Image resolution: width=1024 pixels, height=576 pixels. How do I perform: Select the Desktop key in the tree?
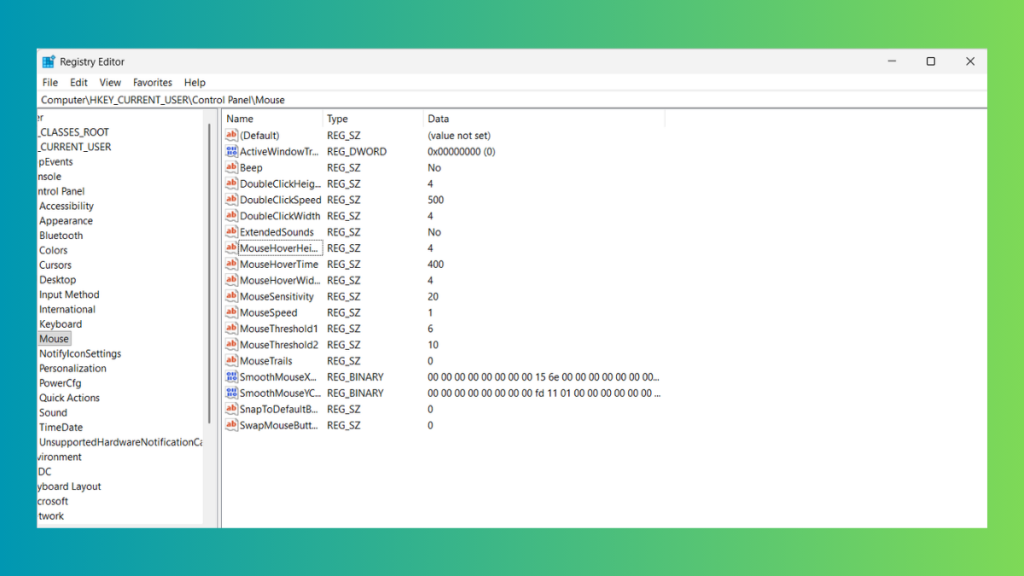point(57,280)
